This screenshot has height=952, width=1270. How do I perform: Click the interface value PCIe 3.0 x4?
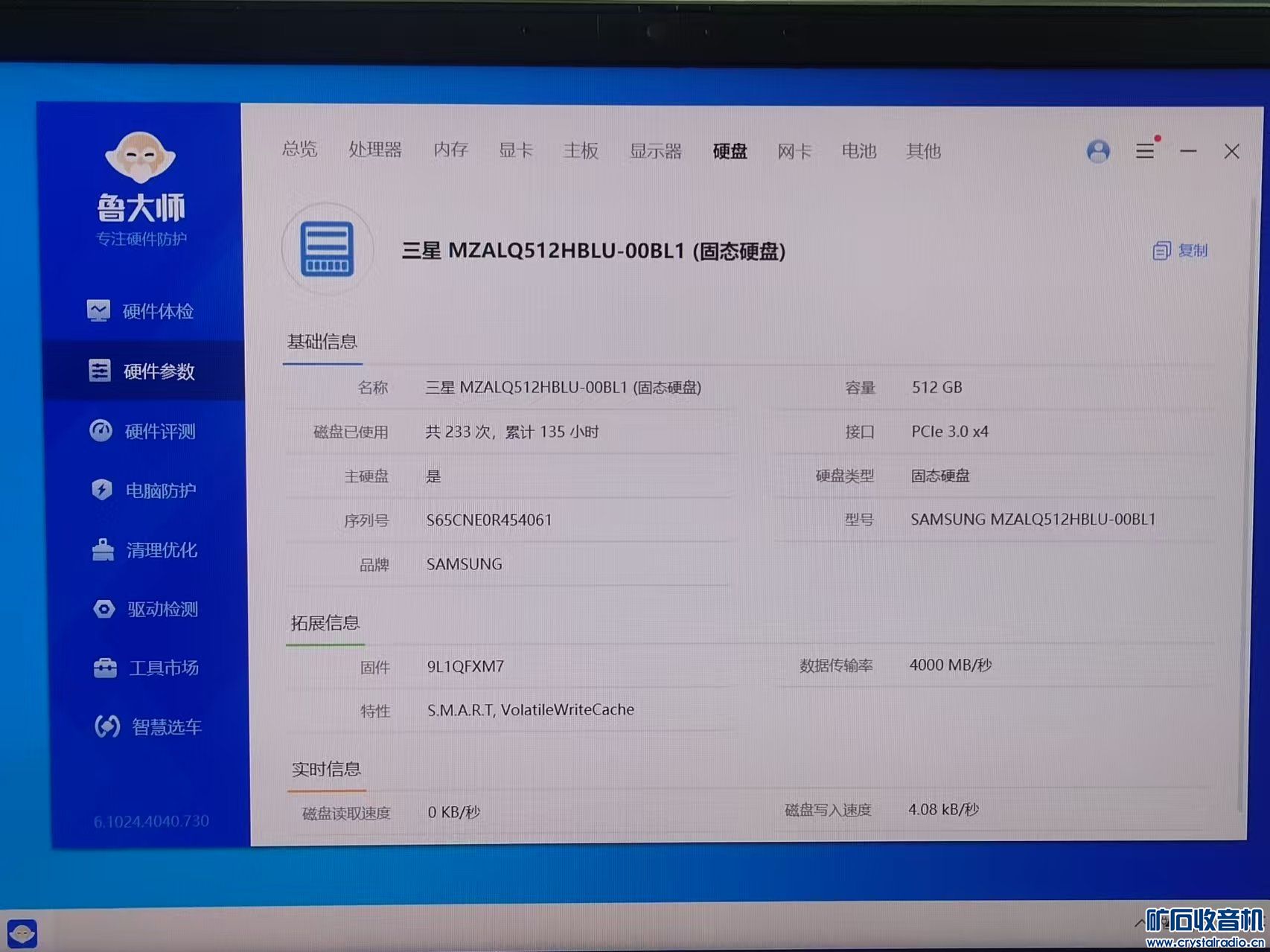tap(950, 432)
